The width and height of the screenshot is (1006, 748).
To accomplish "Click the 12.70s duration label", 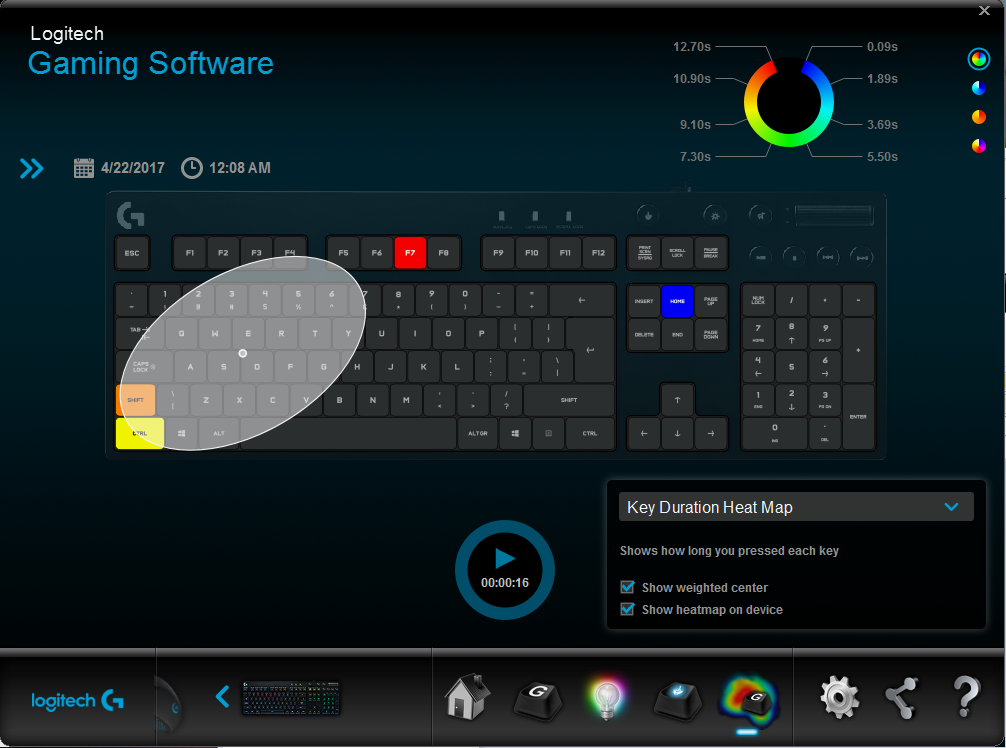I will (x=692, y=47).
